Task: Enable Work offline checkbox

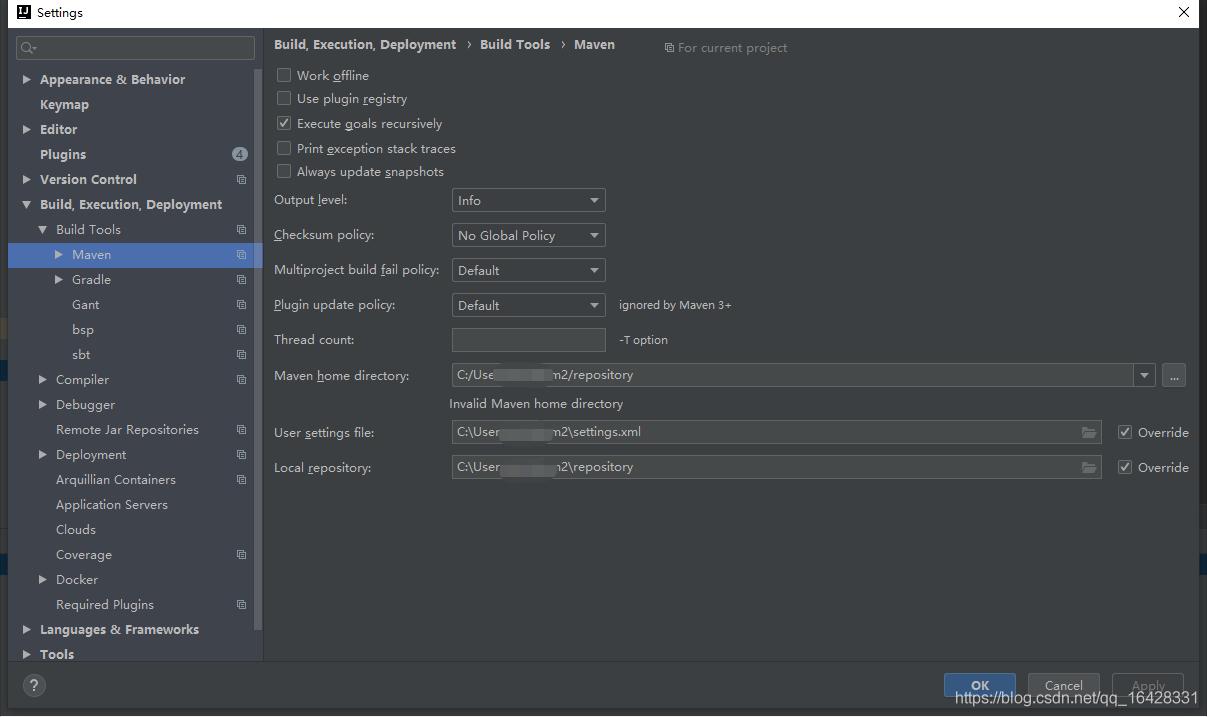Action: click(x=284, y=75)
